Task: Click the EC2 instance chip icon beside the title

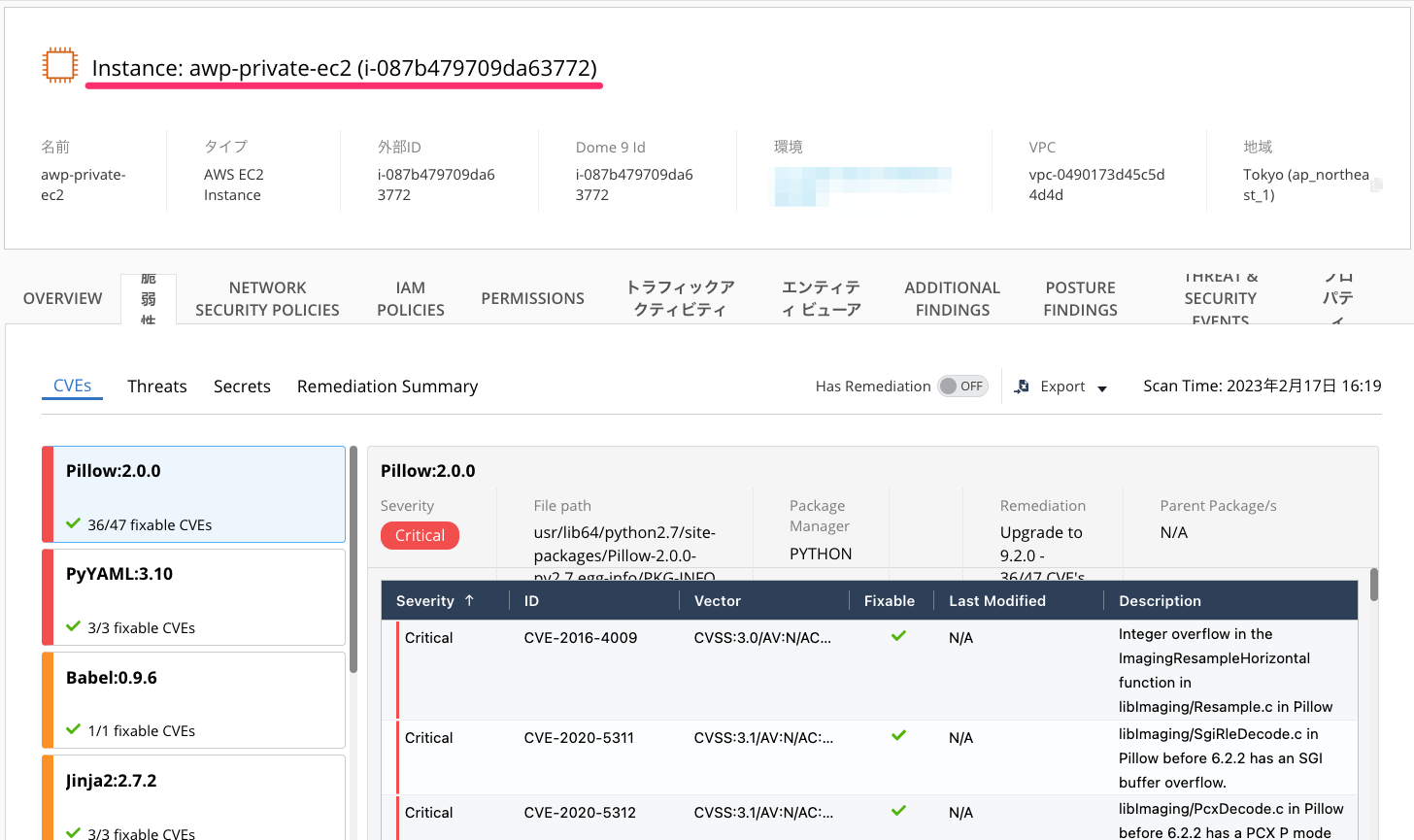Action: point(59,64)
